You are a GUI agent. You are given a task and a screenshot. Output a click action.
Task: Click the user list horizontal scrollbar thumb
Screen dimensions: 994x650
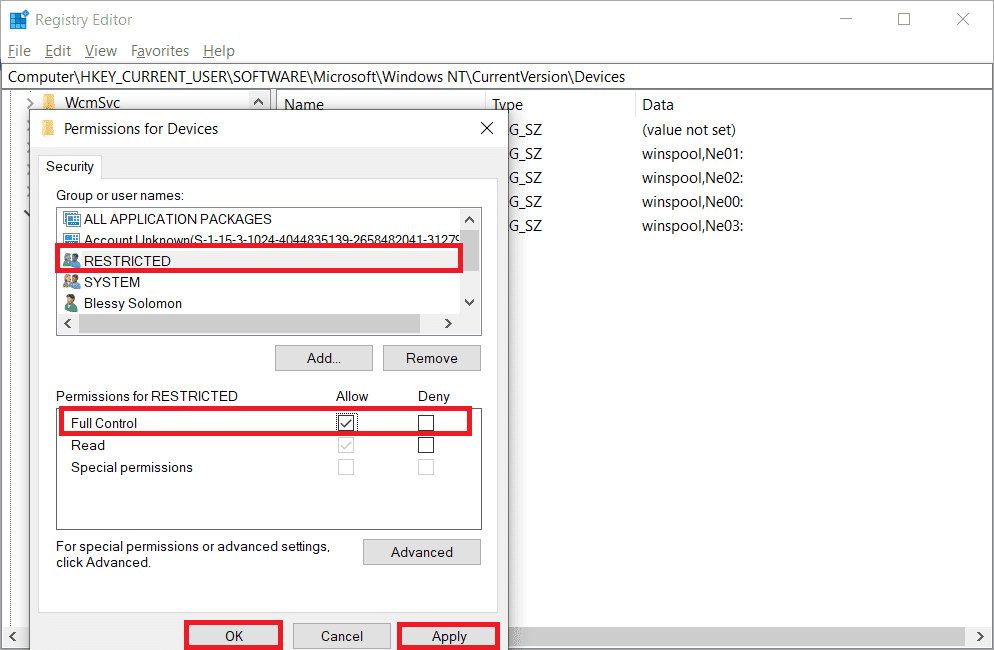[249, 323]
